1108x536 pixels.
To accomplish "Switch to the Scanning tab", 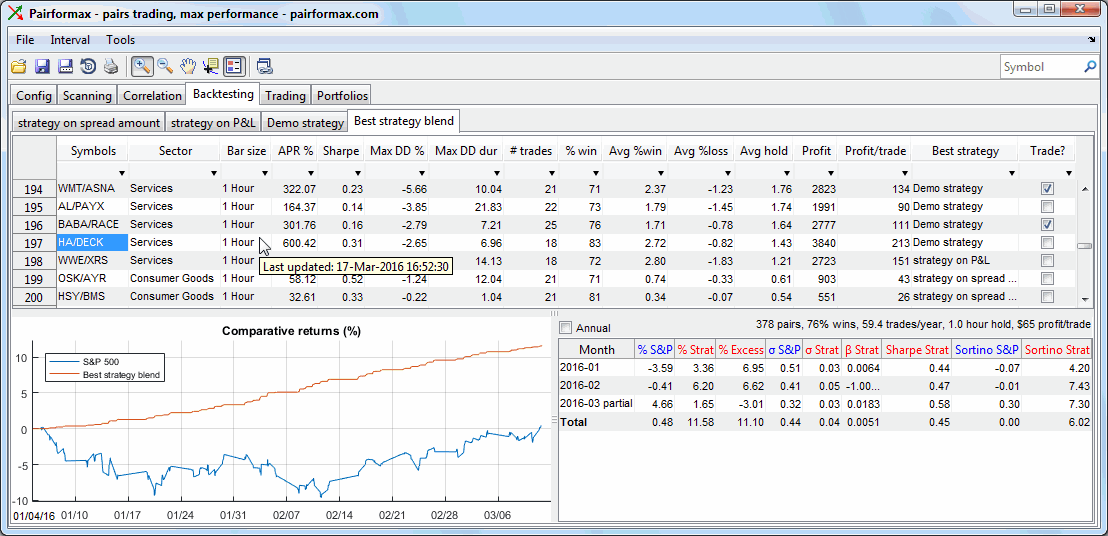I will coord(87,95).
